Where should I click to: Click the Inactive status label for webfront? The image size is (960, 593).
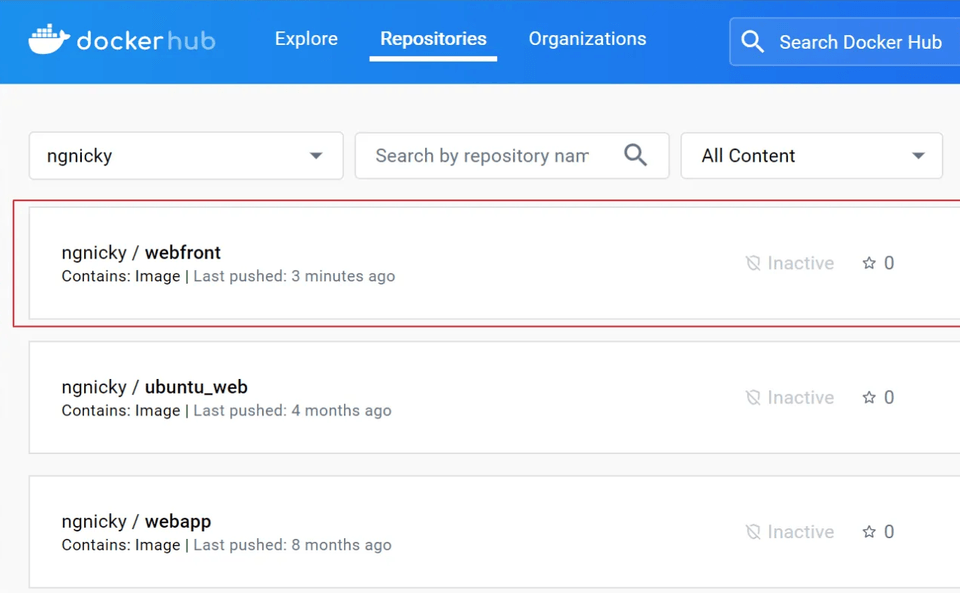point(801,263)
